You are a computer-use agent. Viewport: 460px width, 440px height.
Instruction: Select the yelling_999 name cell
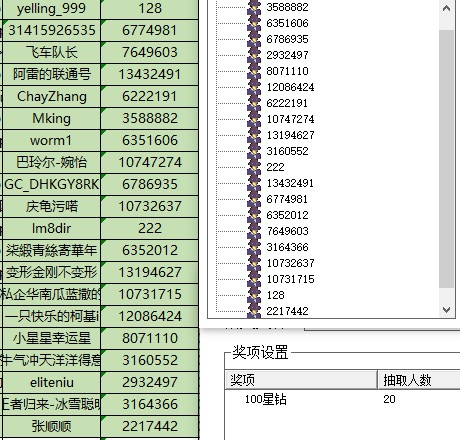tap(51, 9)
